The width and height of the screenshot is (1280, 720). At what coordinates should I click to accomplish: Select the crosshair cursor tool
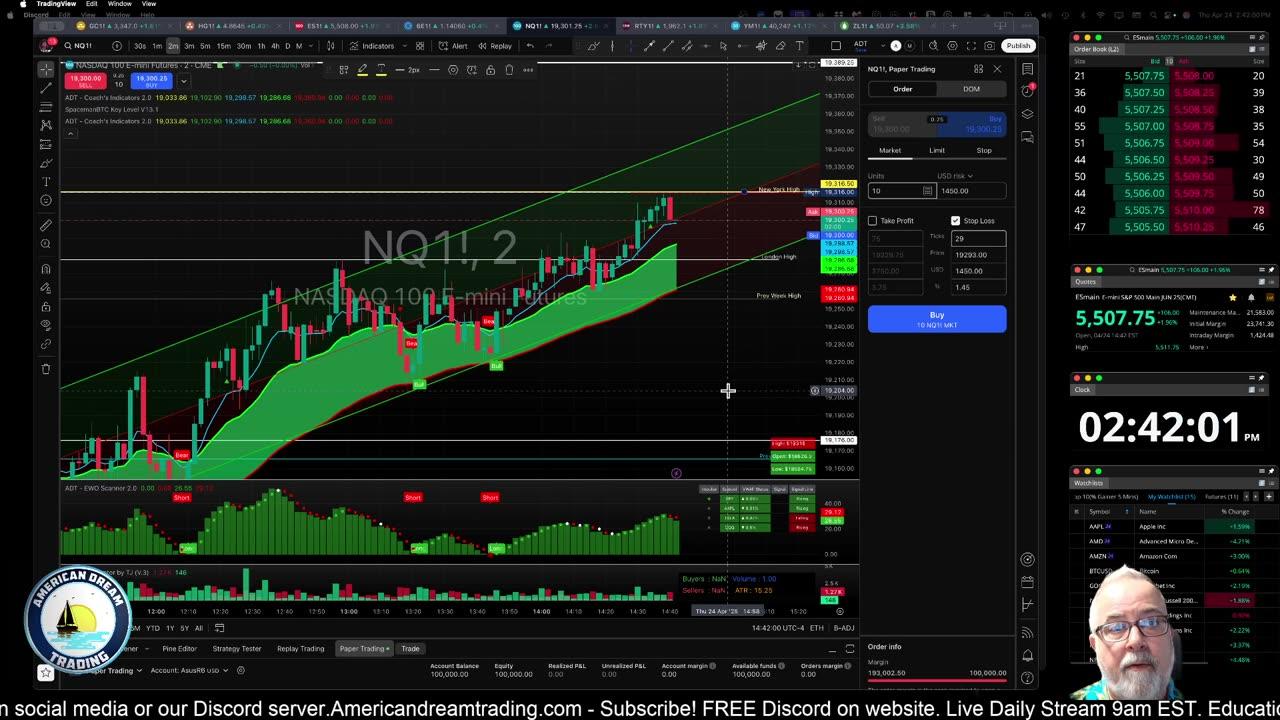click(x=46, y=69)
